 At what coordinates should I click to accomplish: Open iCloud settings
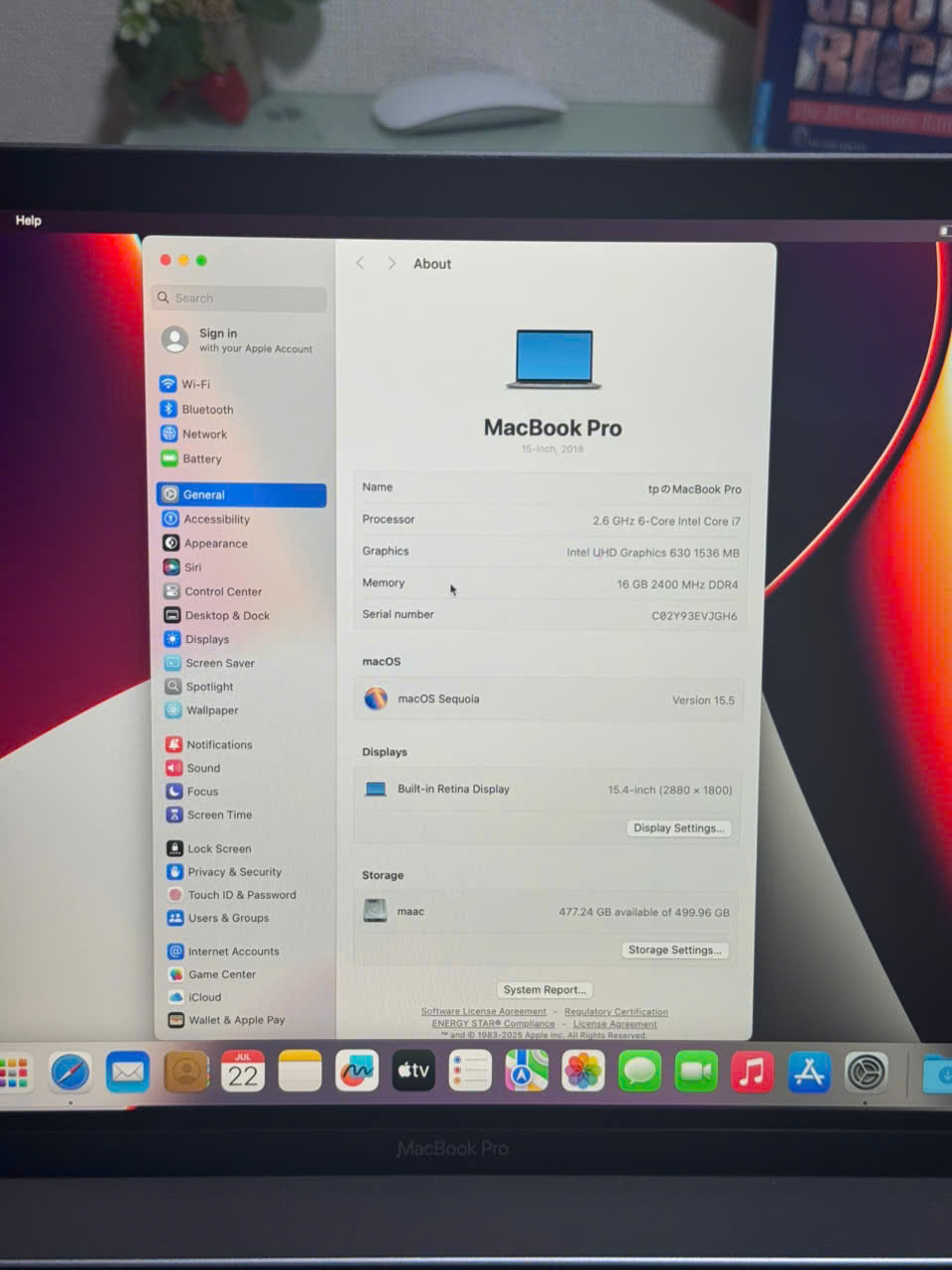195,997
